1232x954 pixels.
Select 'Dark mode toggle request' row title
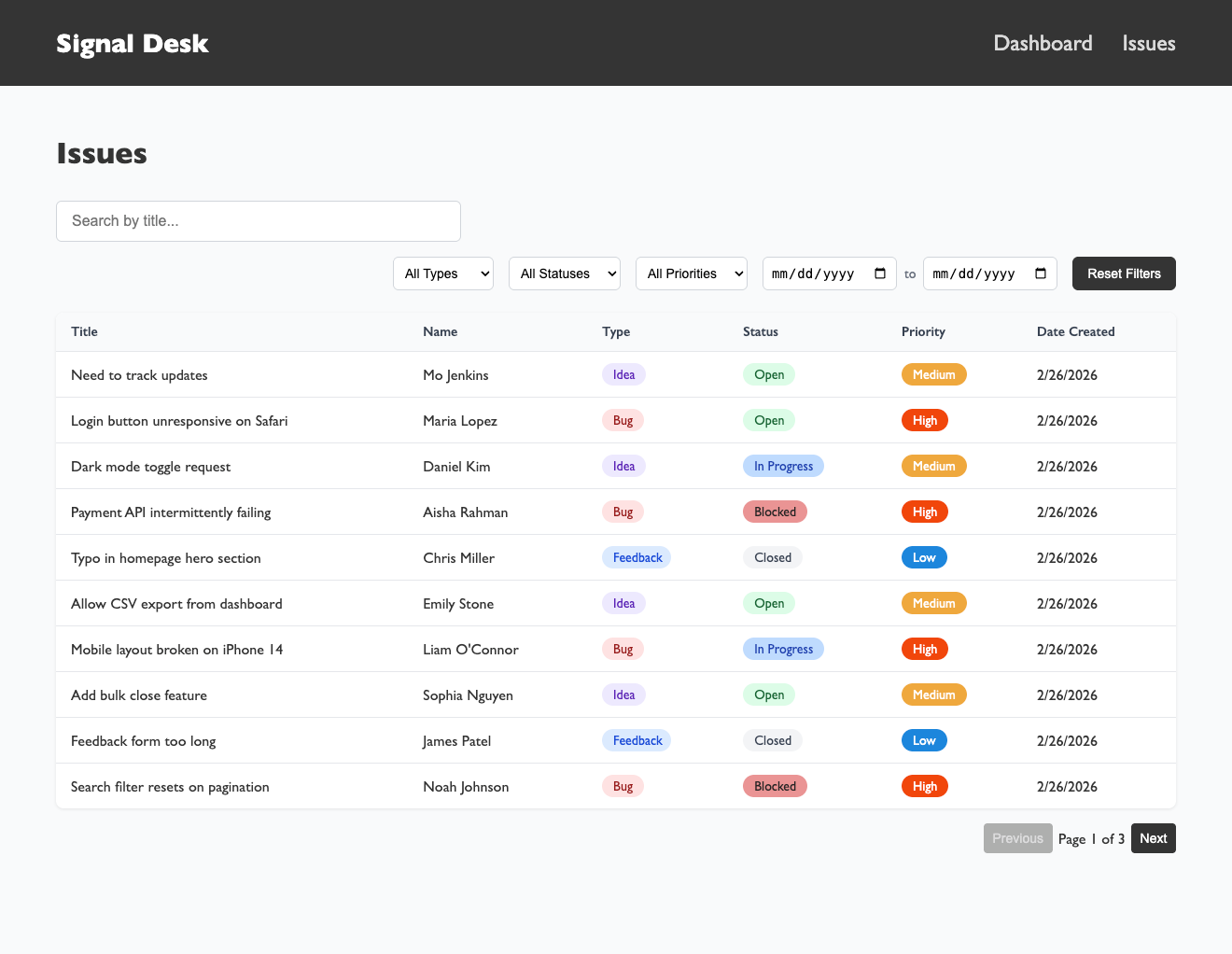point(150,467)
